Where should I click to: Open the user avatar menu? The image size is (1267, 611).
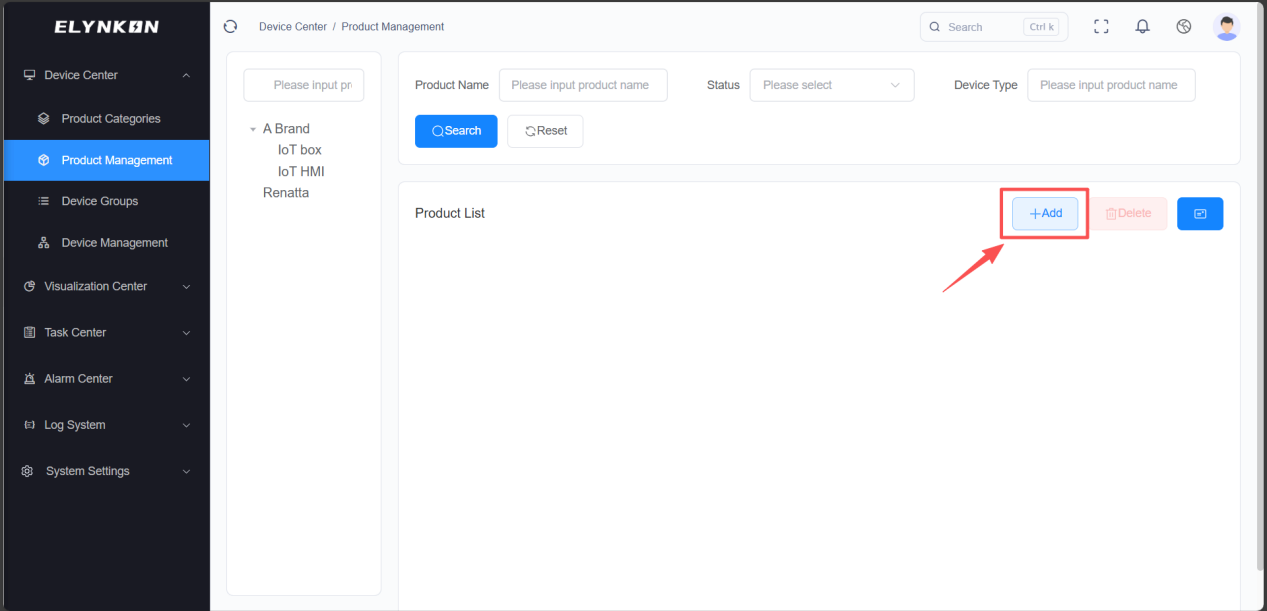[1226, 27]
